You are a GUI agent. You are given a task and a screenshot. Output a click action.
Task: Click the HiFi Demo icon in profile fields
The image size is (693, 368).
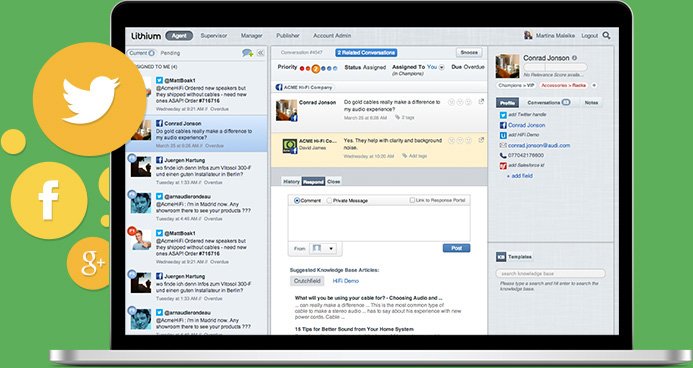click(503, 135)
